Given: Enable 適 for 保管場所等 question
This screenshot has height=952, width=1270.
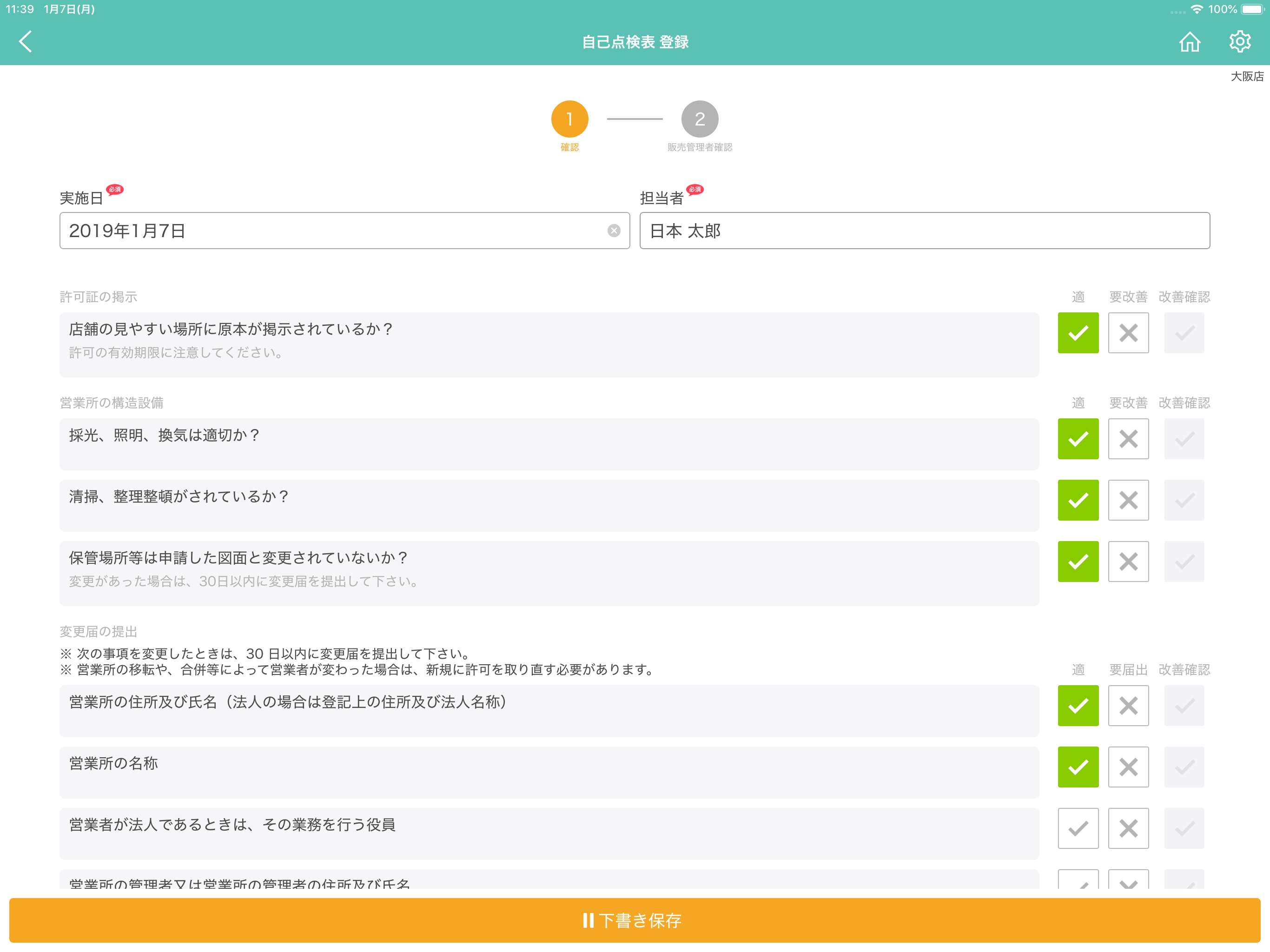Looking at the screenshot, I should coord(1078,561).
